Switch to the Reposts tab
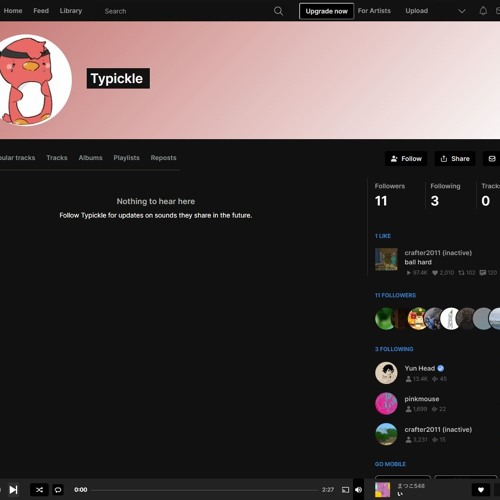This screenshot has height=500, width=500. pos(163,158)
